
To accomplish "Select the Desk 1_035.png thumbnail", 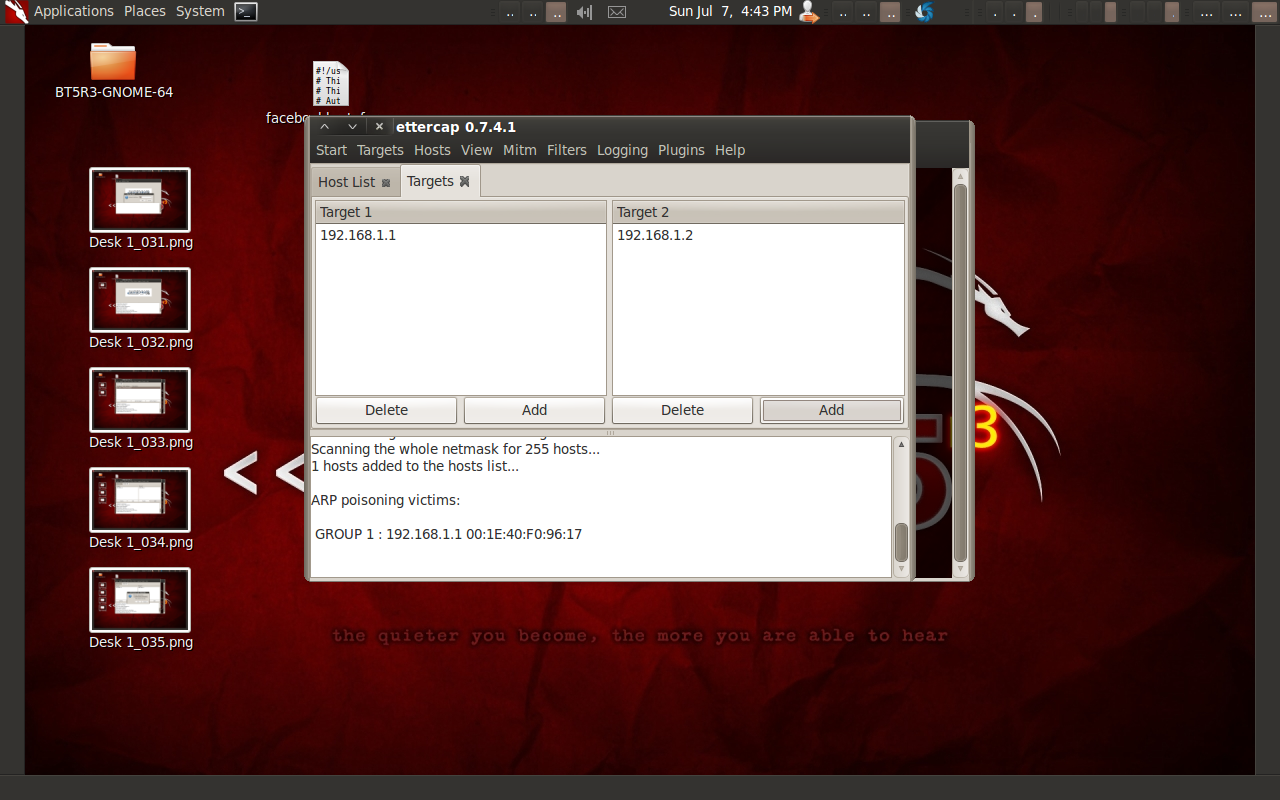I will (x=140, y=600).
